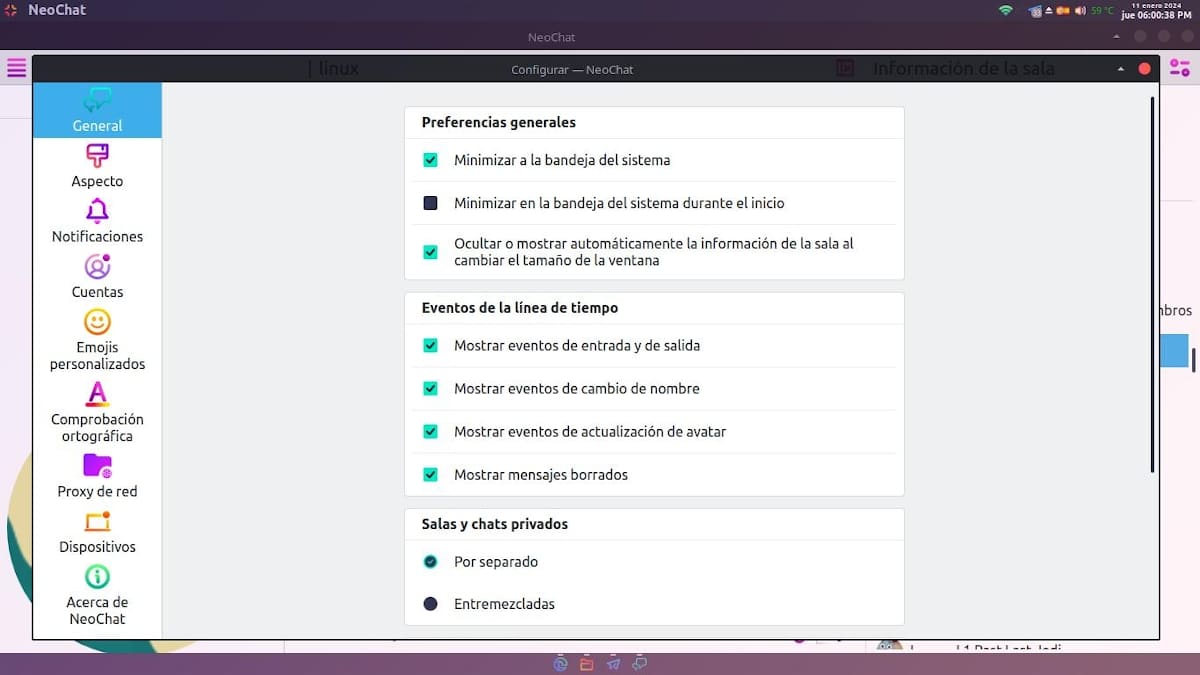This screenshot has width=1200, height=675.
Task: Toggle Mostrar eventos de entrada y de salida
Action: [430, 346]
